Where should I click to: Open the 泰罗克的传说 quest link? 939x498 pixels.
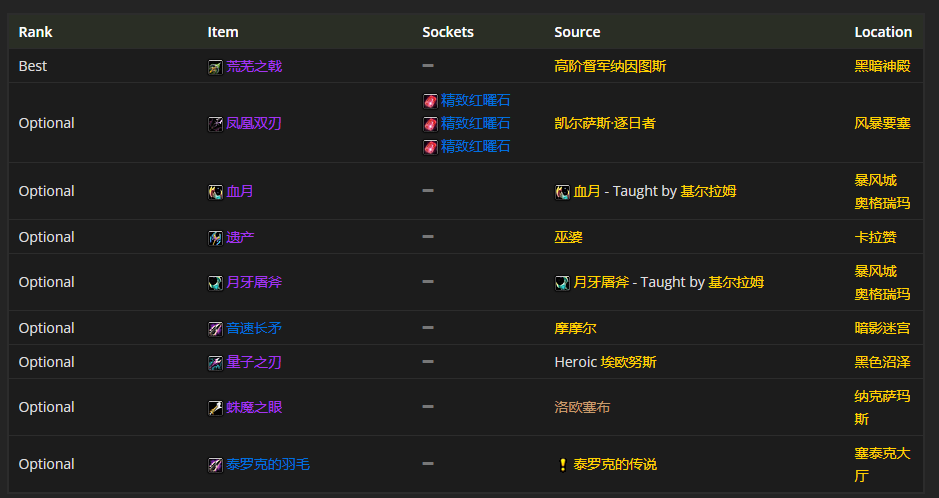[615, 464]
